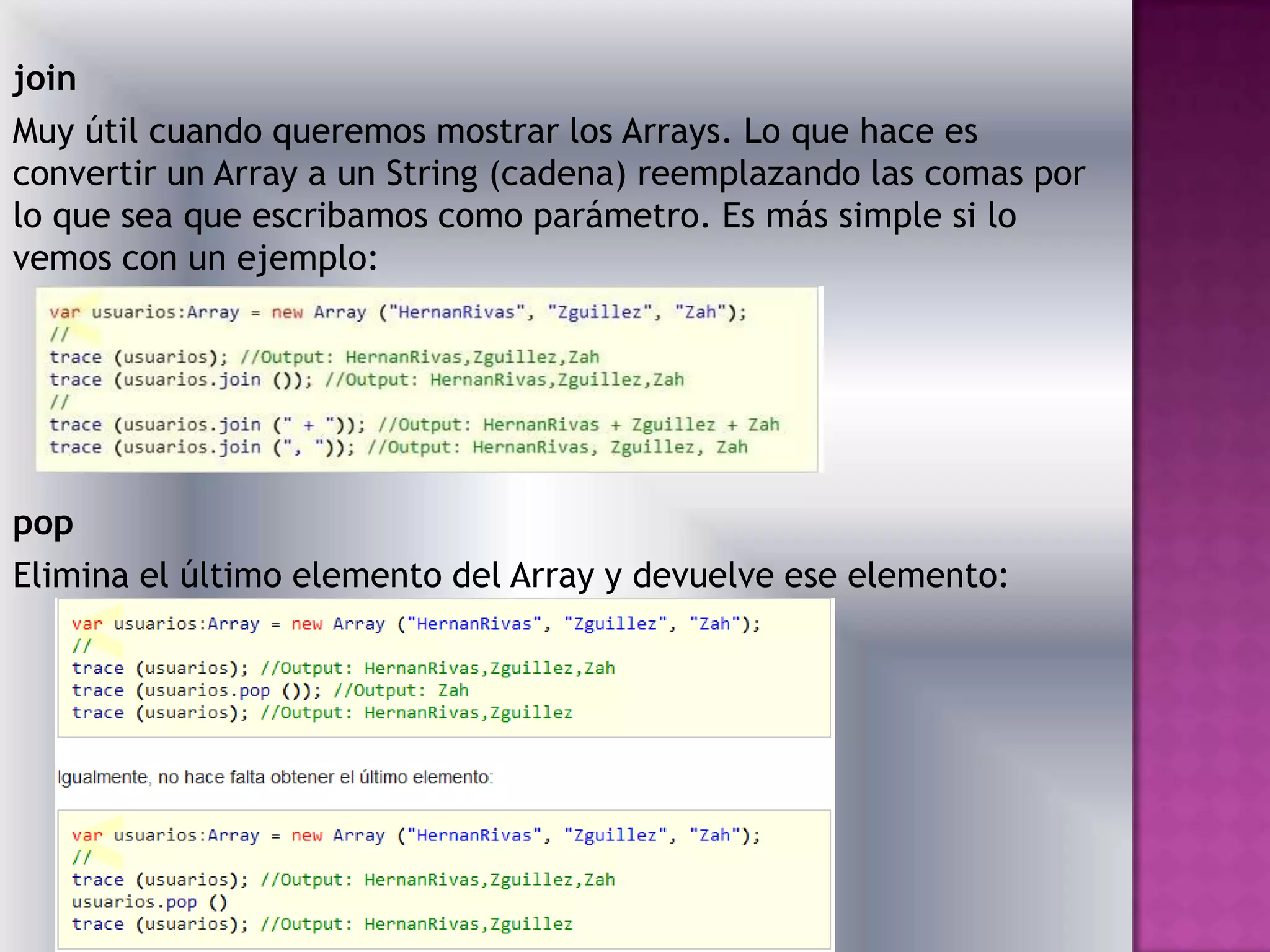
Task: Click "Elimina el último elemento del Array" sentence
Action: click(x=510, y=575)
